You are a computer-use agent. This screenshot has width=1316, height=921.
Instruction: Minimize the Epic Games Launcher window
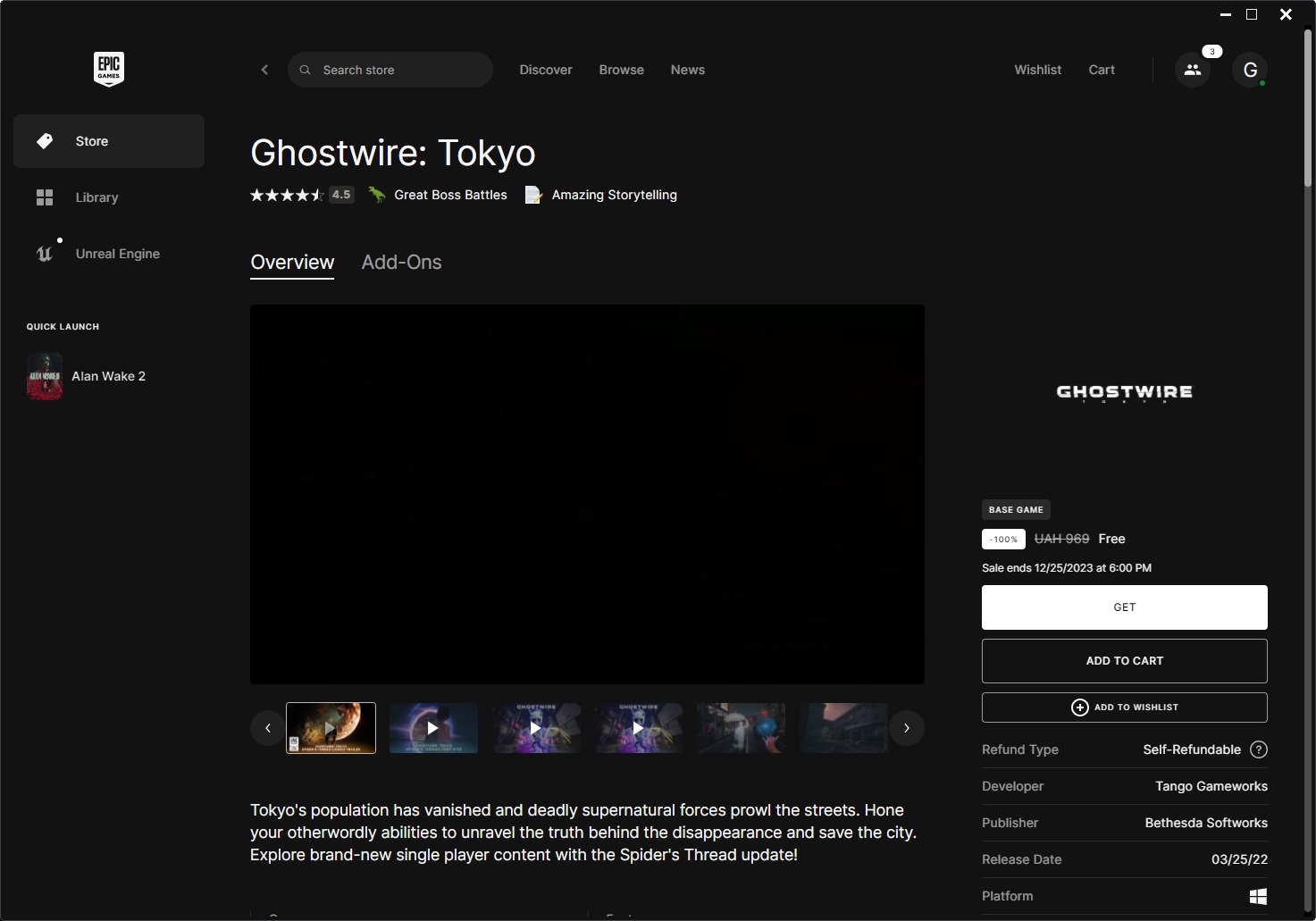[1226, 14]
